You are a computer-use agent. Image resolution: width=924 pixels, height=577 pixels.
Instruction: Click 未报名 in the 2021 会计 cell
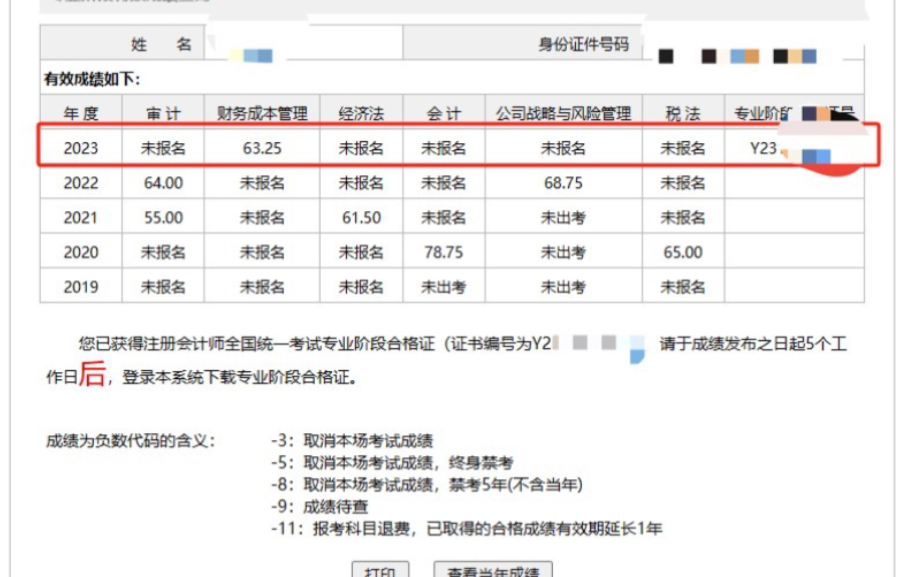click(444, 217)
